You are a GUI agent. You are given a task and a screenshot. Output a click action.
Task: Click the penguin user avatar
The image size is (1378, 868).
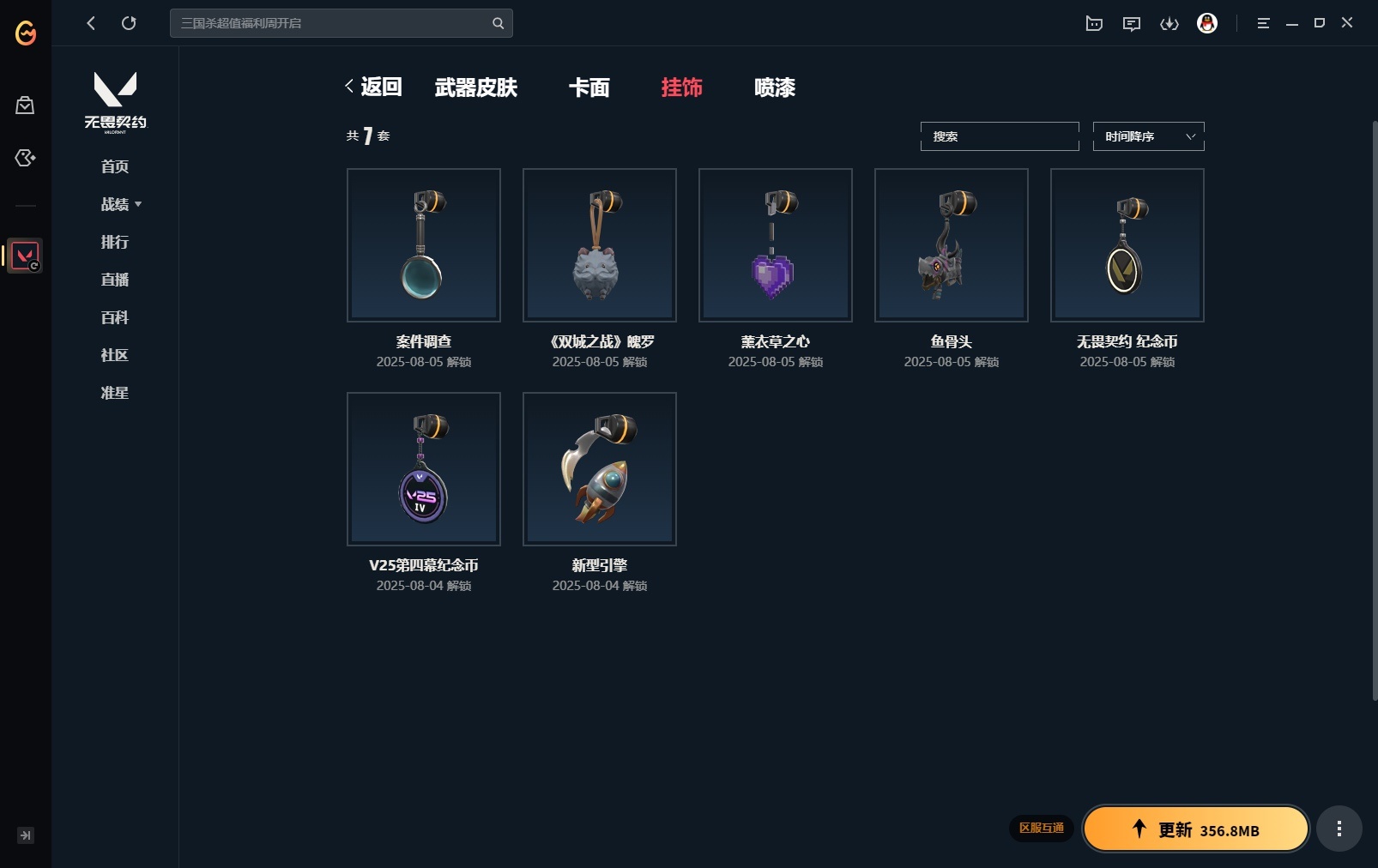point(1207,23)
